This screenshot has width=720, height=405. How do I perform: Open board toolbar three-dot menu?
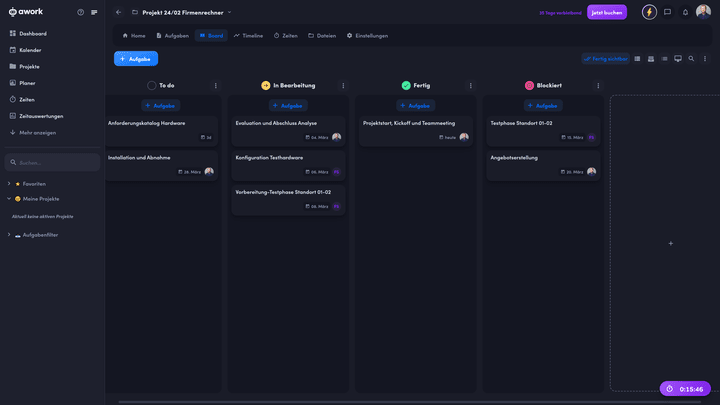coord(705,59)
